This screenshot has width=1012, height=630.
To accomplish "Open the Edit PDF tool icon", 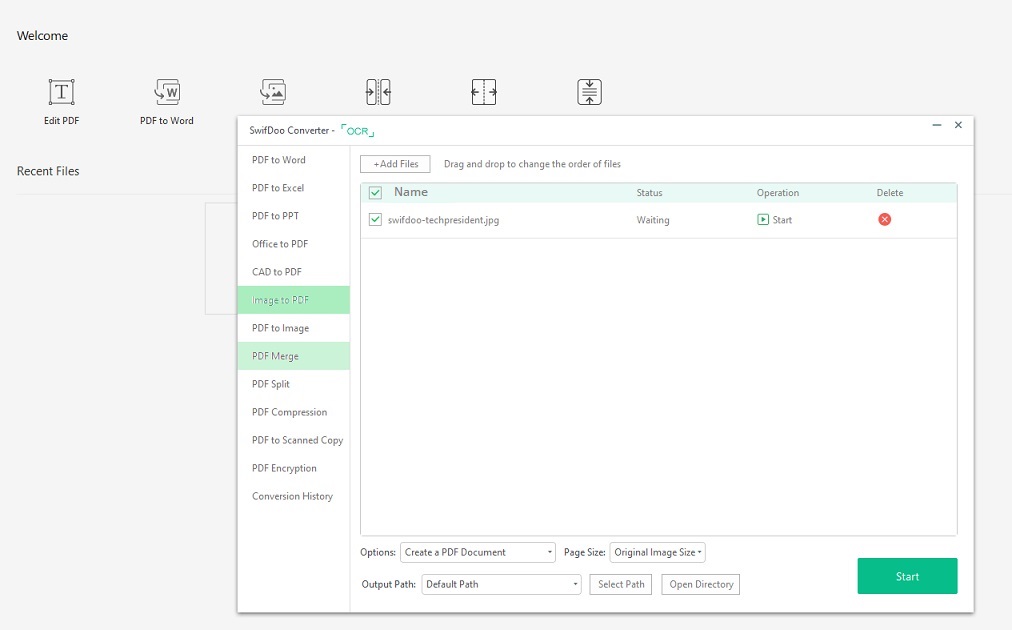I will pos(61,92).
